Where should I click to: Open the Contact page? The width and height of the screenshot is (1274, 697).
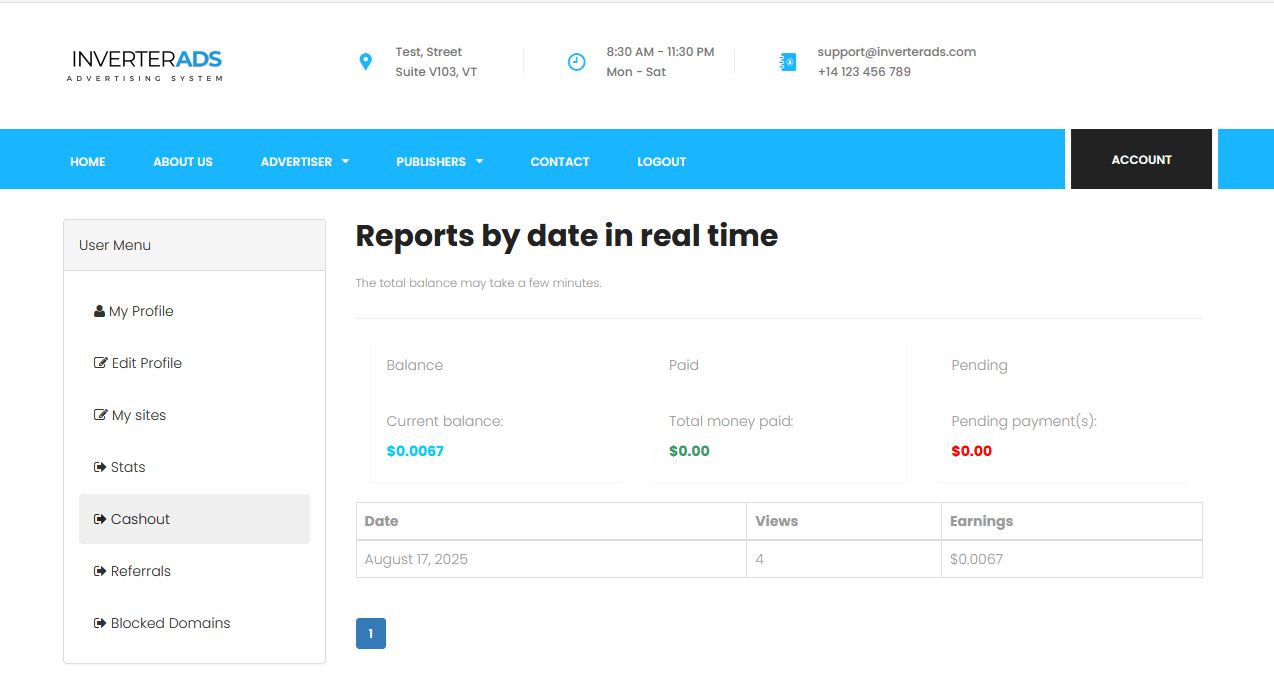pyautogui.click(x=559, y=161)
